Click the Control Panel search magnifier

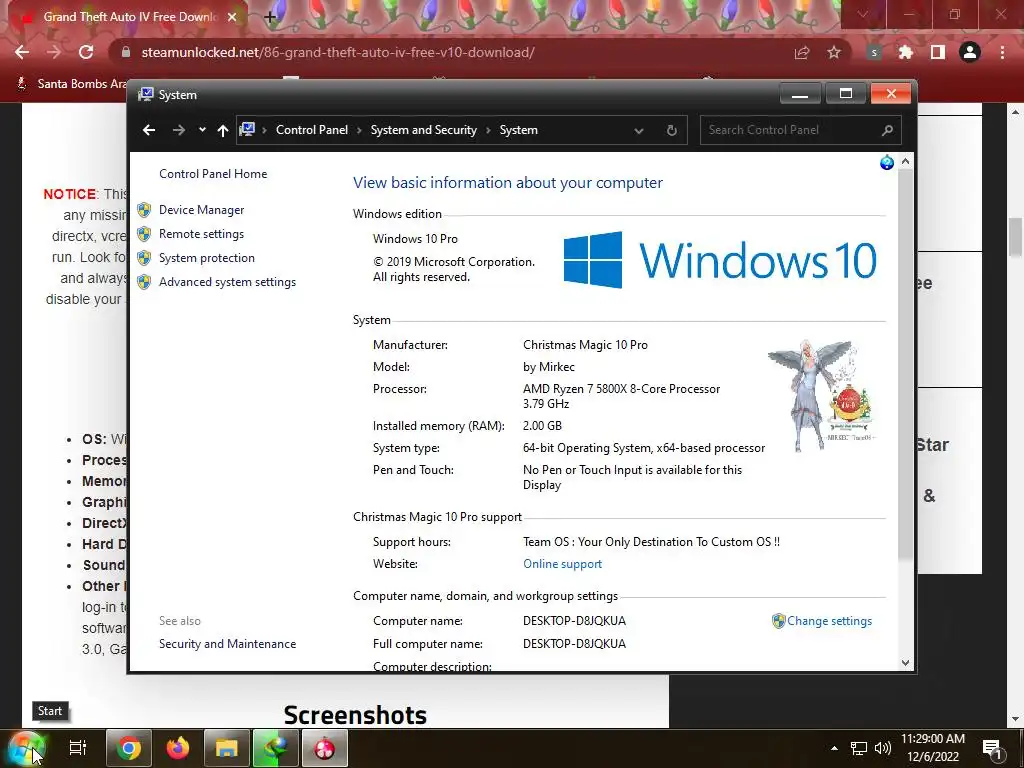coord(887,130)
